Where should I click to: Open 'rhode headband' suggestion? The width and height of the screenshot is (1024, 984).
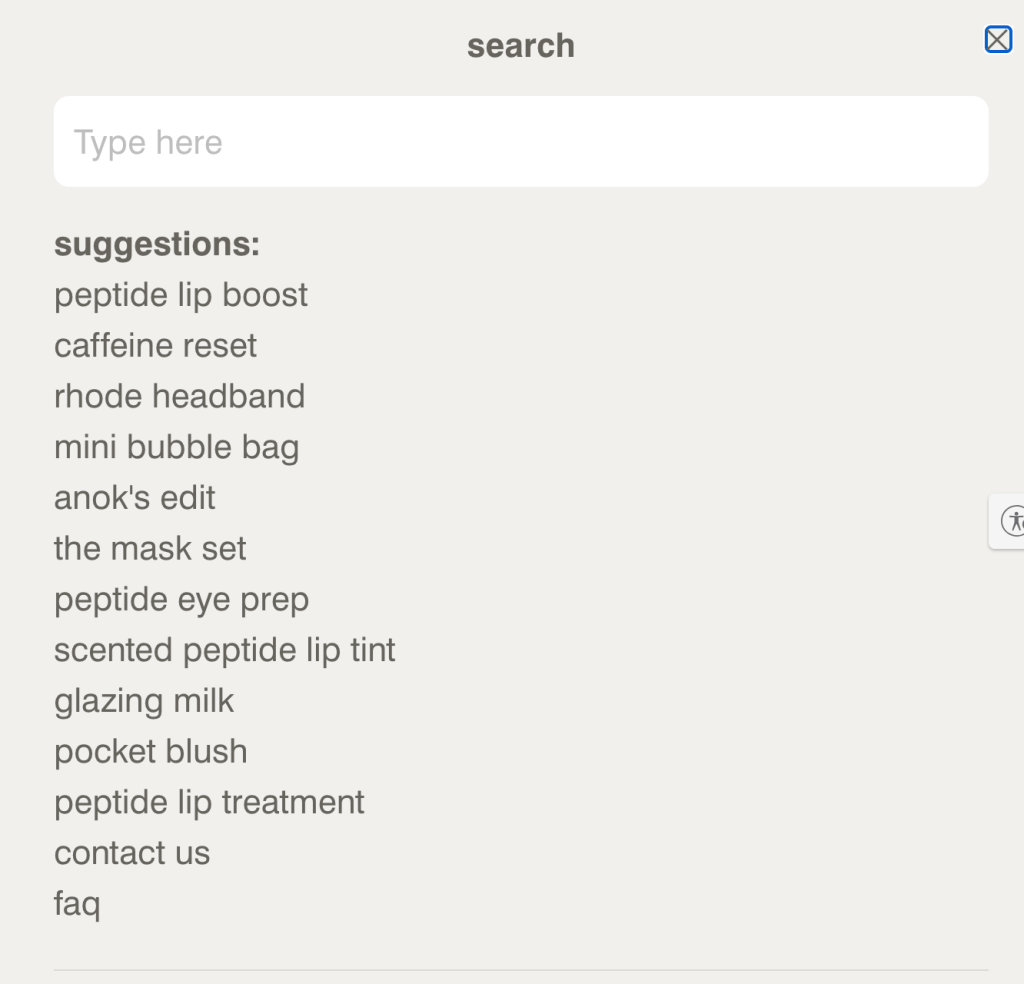(x=180, y=396)
